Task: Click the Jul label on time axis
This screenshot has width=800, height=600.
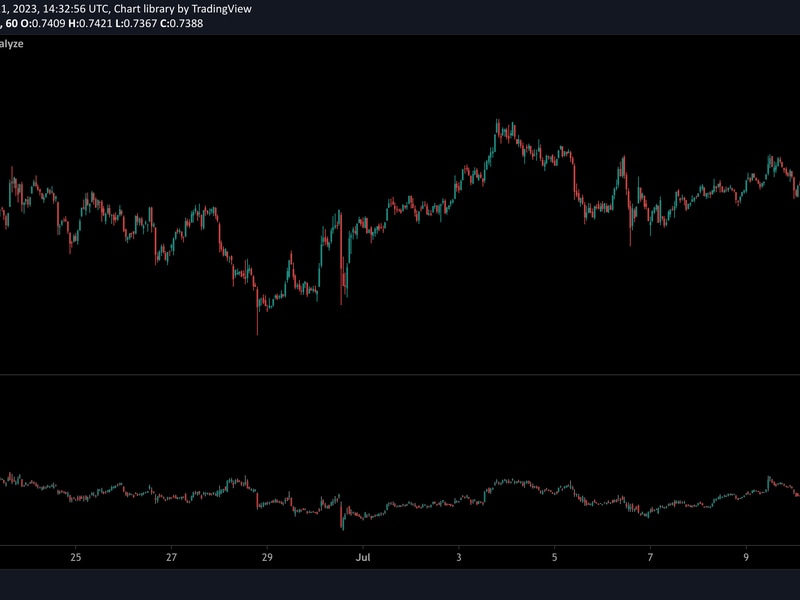Action: (363, 557)
